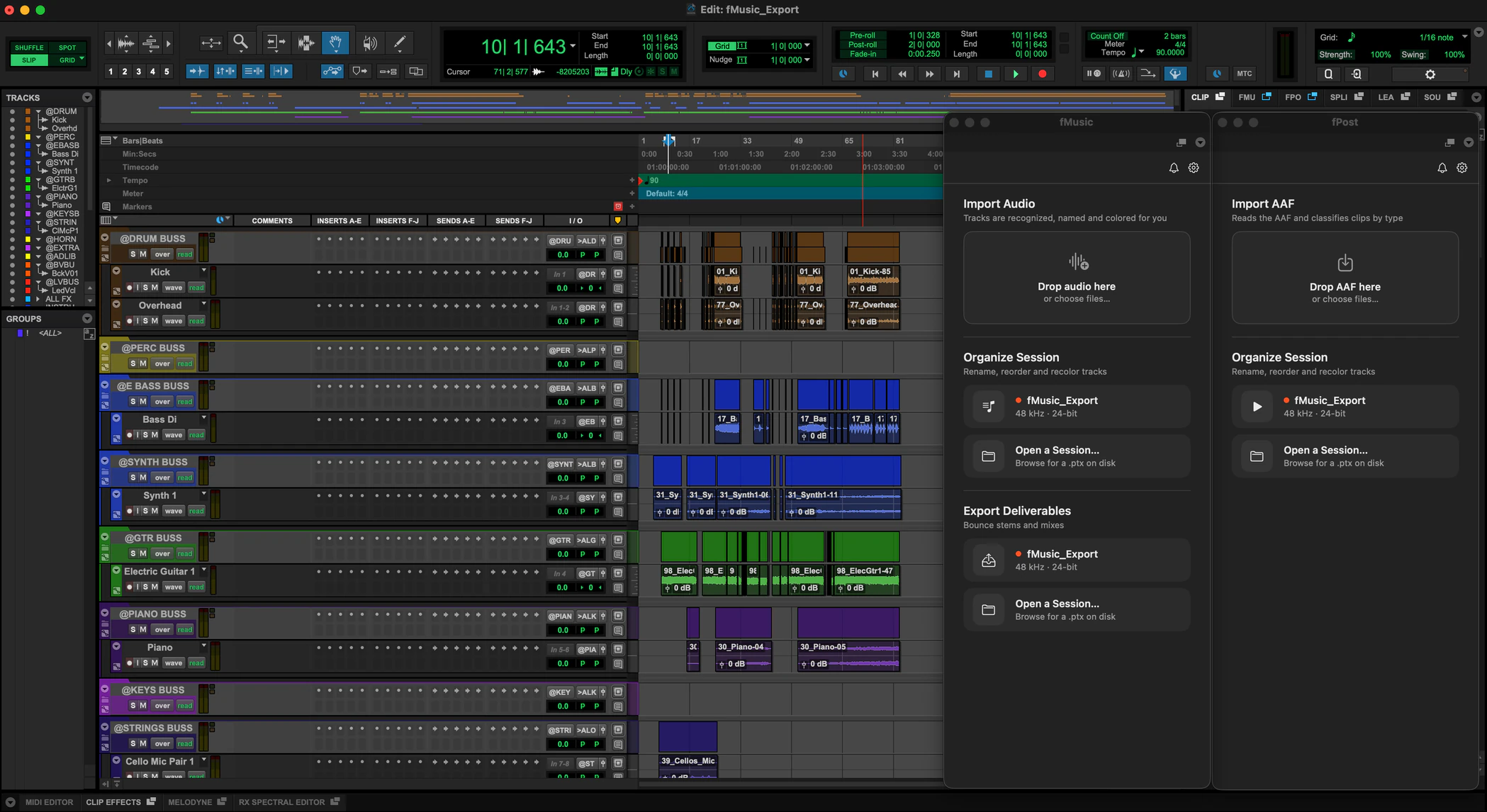Select the Scrubber speaker tool

369,43
